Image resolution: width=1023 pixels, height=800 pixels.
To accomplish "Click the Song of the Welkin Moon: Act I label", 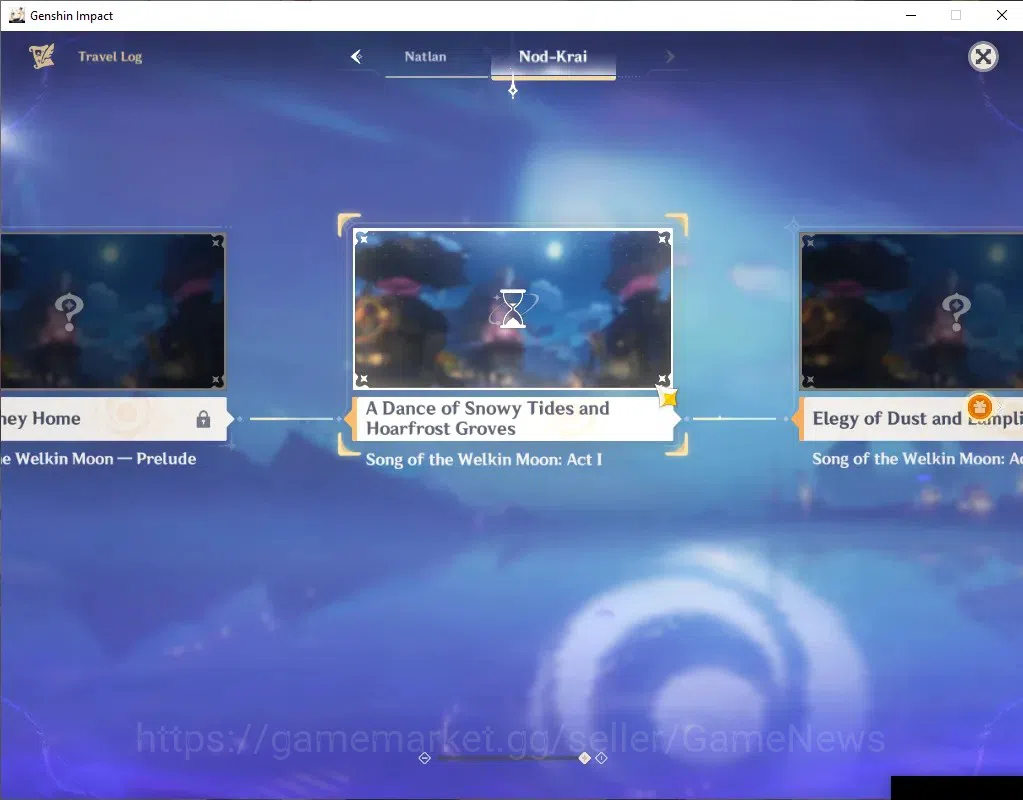I will (x=483, y=459).
